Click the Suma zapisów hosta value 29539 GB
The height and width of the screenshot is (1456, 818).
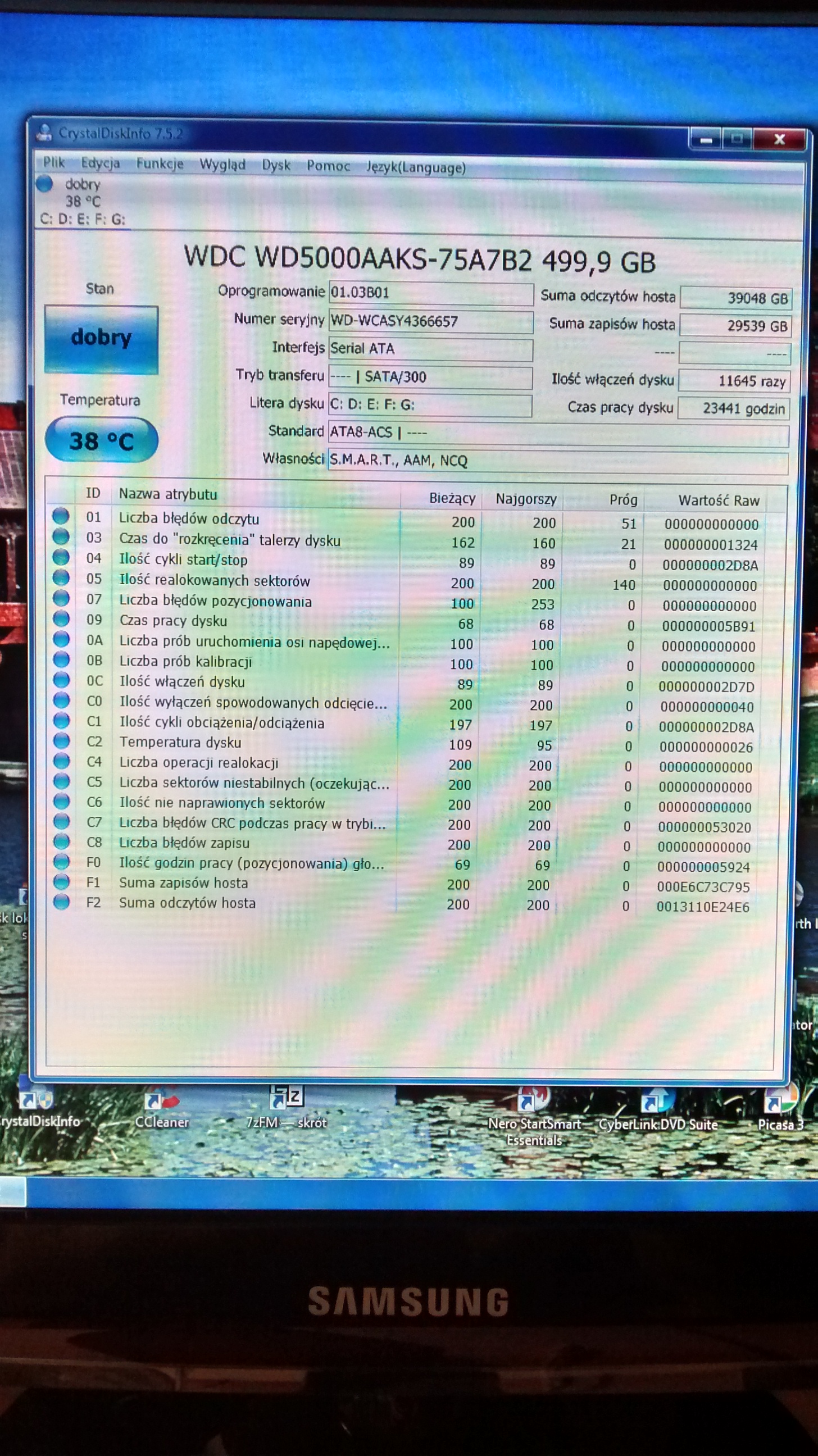[x=735, y=326]
